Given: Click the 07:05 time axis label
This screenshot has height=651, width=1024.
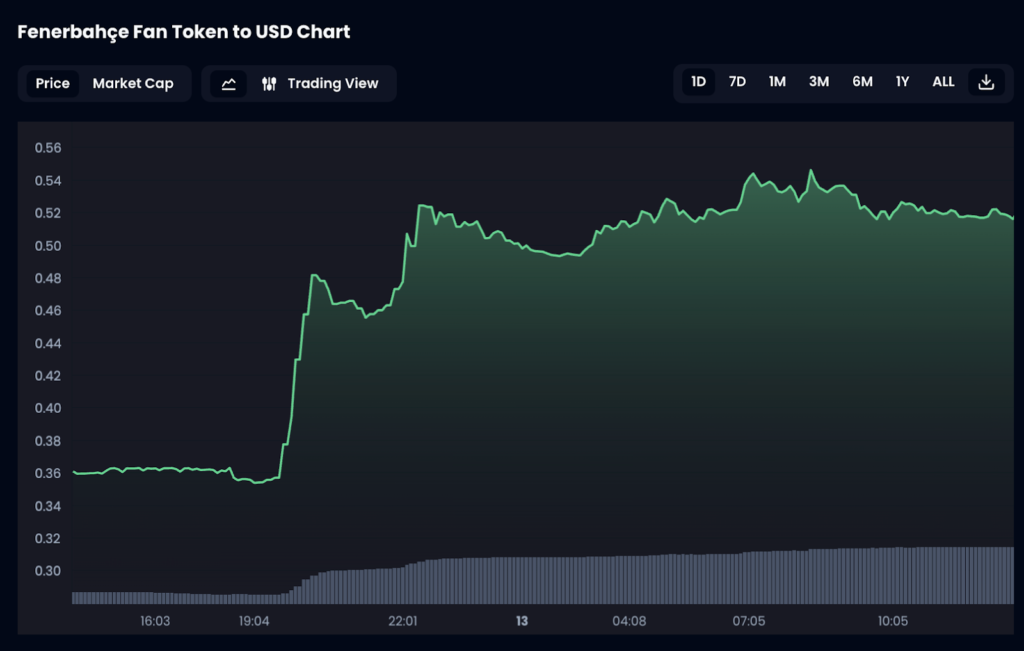Looking at the screenshot, I should click(748, 621).
